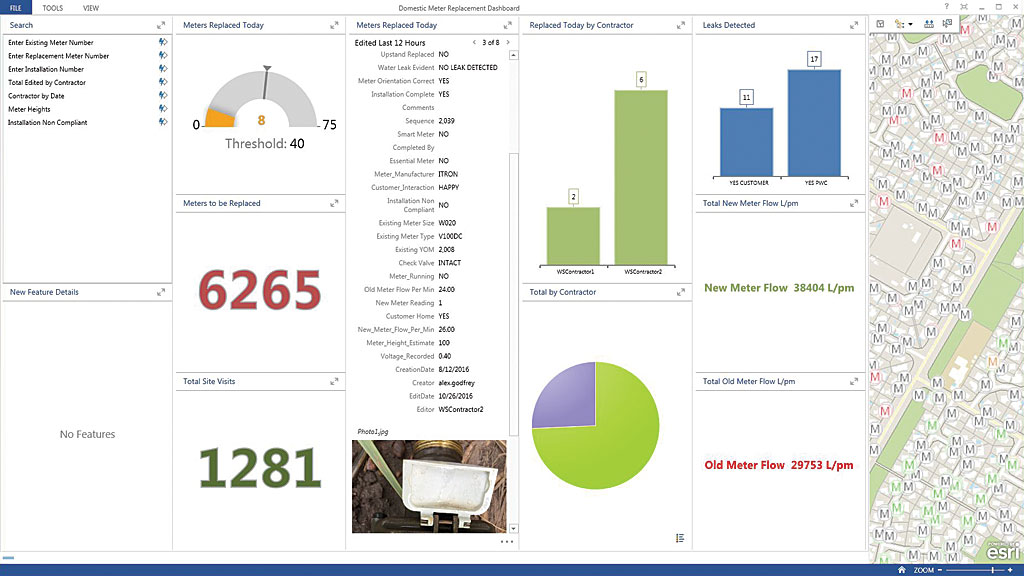Click the 1281 total site visits value
The height and width of the screenshot is (576, 1024).
click(x=260, y=468)
